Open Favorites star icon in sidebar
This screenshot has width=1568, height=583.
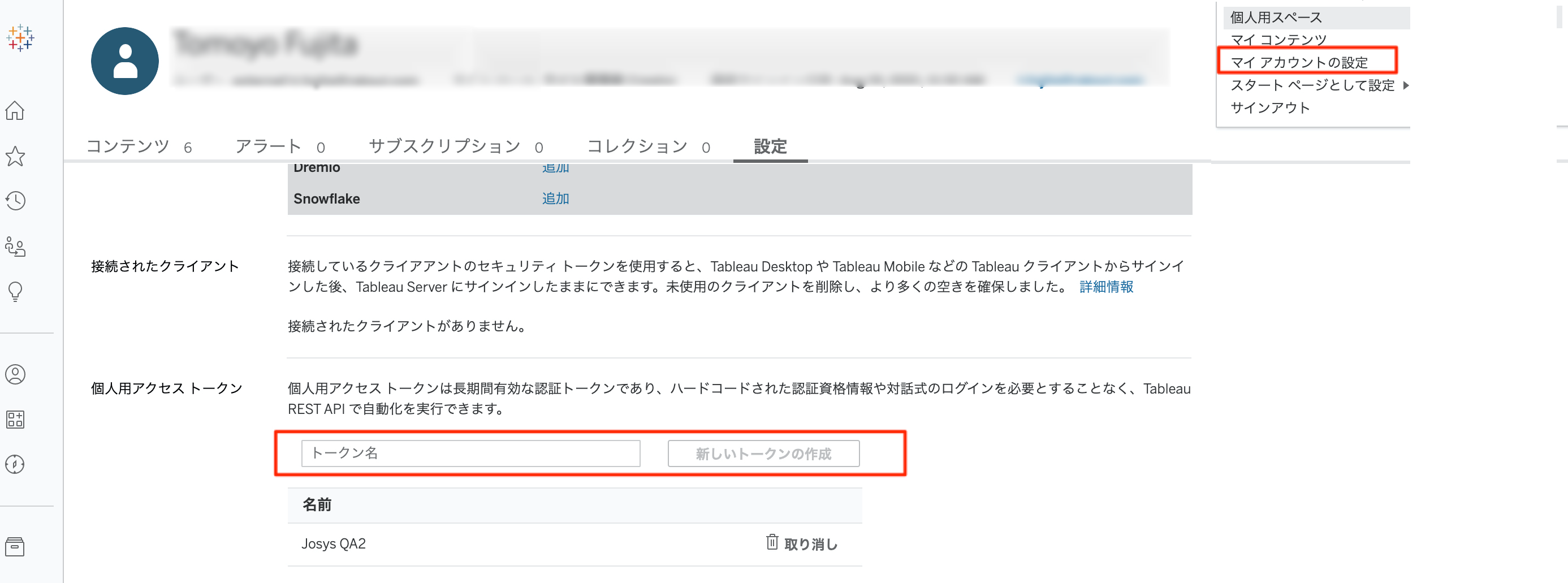tap(15, 157)
